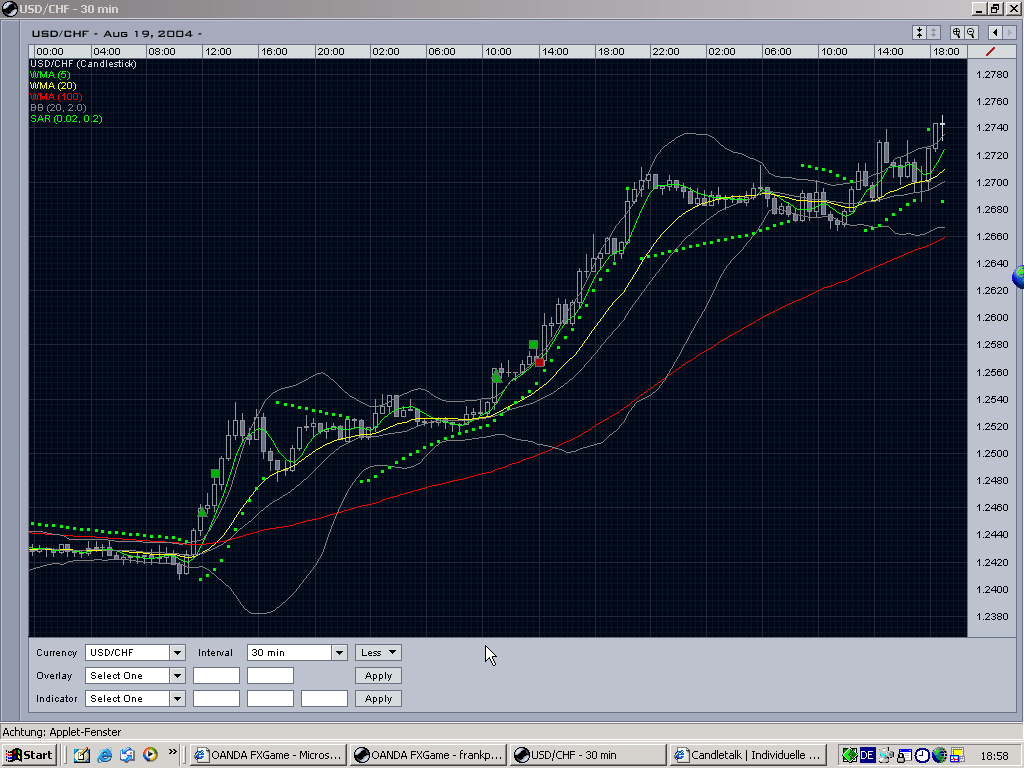
Task: Open the Currency dropdown showing USD/CHF
Action: 135,652
